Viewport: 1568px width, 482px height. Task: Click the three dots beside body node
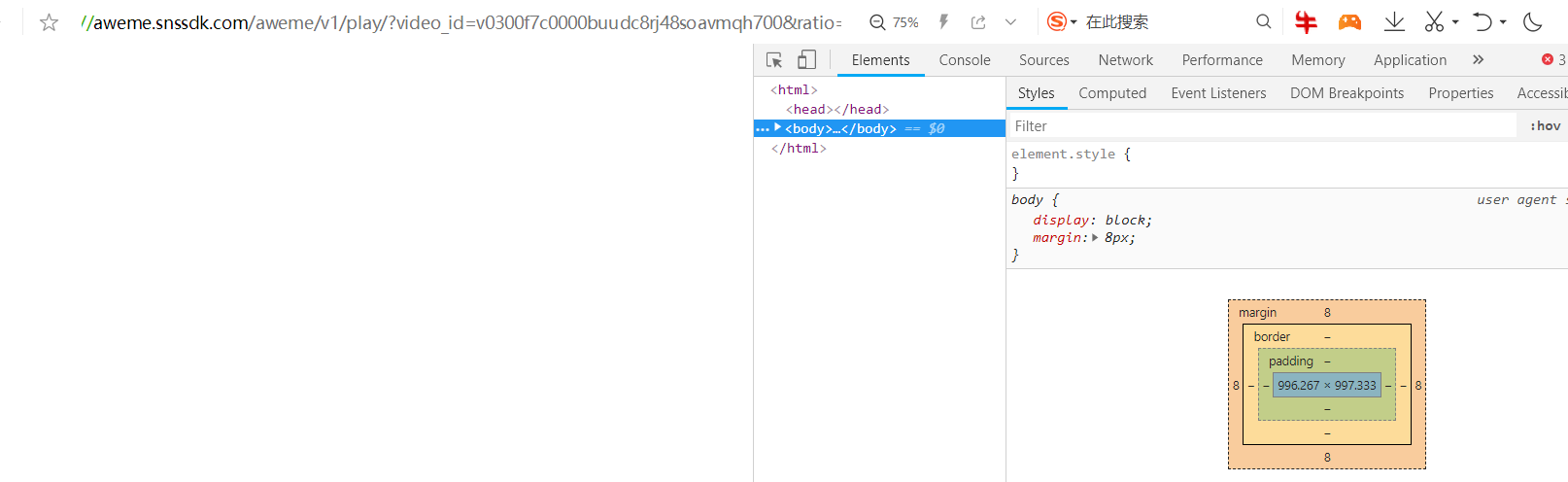pyautogui.click(x=763, y=128)
